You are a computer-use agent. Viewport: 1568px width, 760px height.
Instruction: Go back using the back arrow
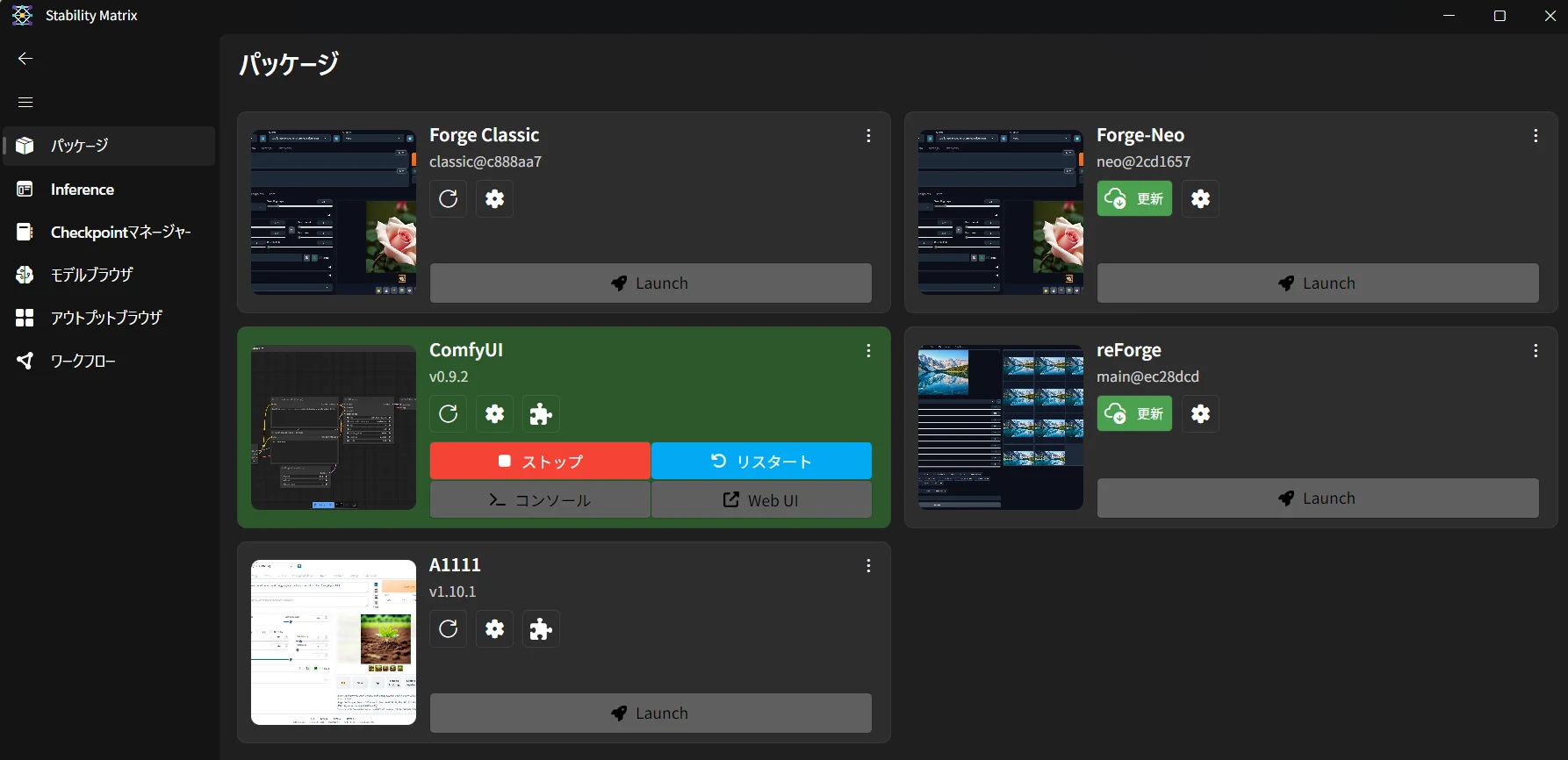pos(25,59)
